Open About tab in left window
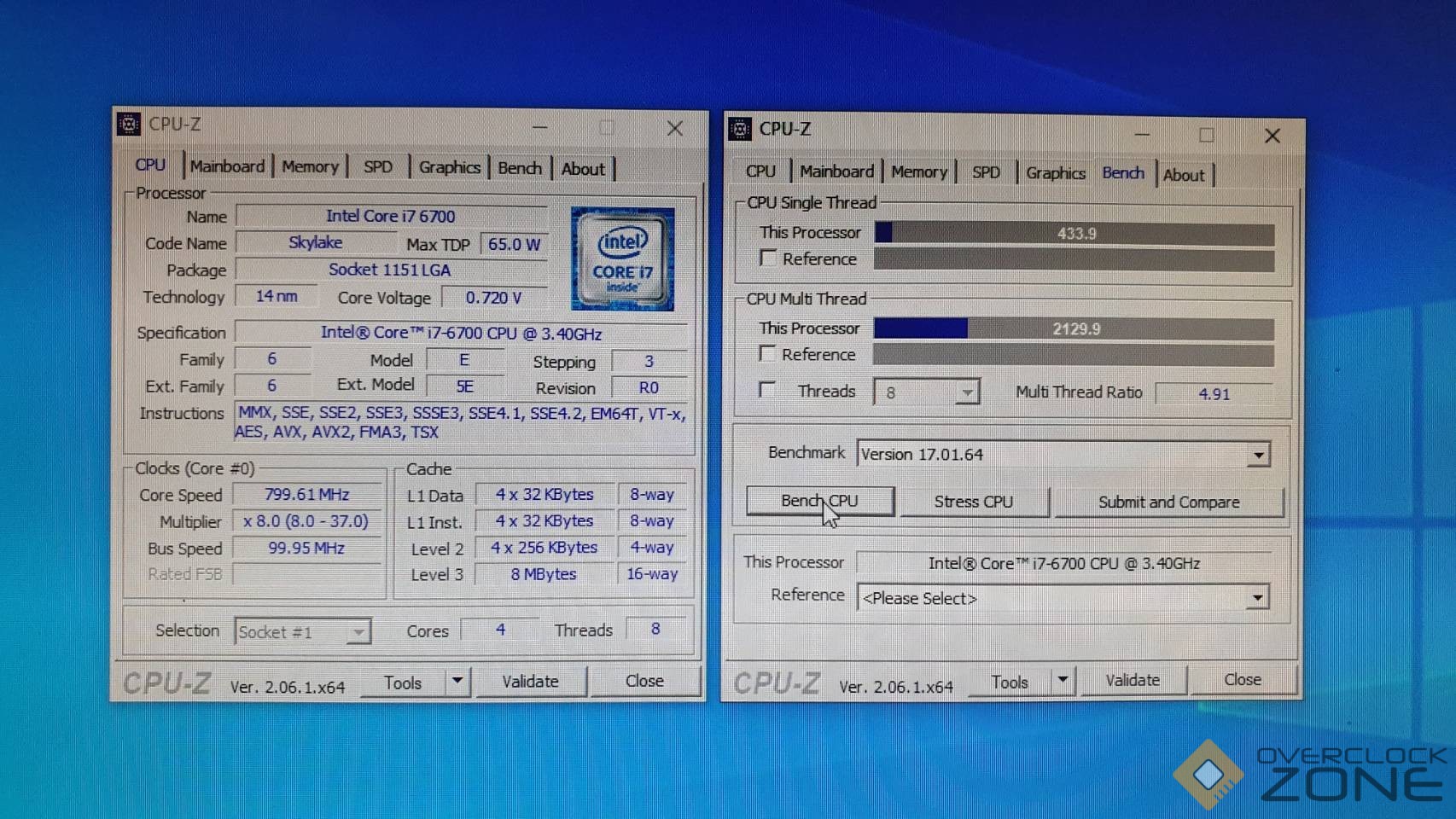This screenshot has height=819, width=1456. (583, 169)
